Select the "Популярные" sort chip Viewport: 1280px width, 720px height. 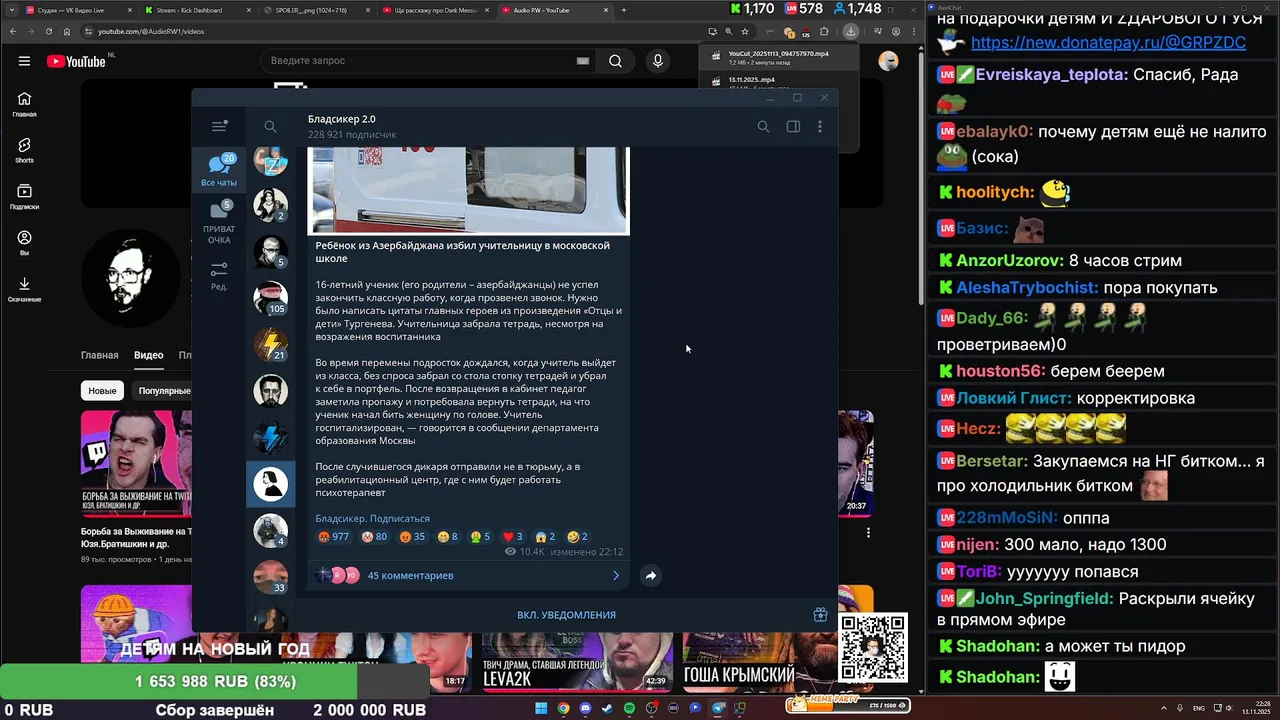[x=163, y=391]
